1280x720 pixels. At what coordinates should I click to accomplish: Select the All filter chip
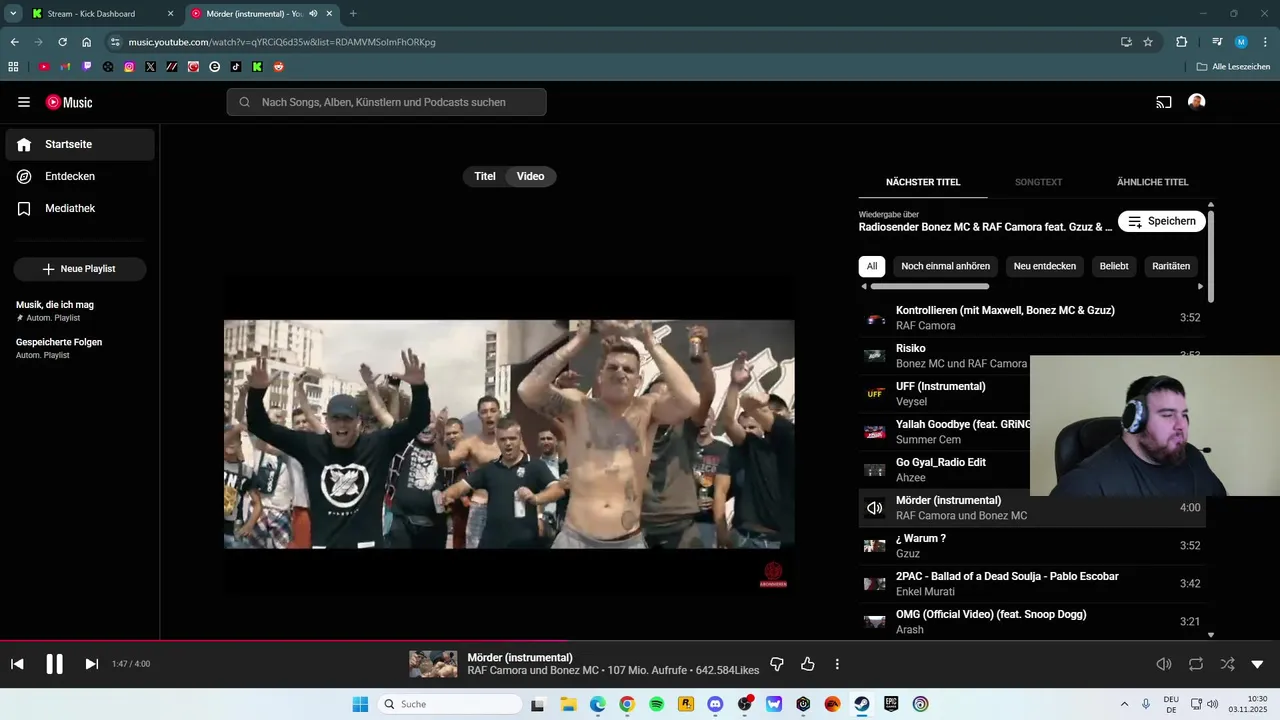872,266
